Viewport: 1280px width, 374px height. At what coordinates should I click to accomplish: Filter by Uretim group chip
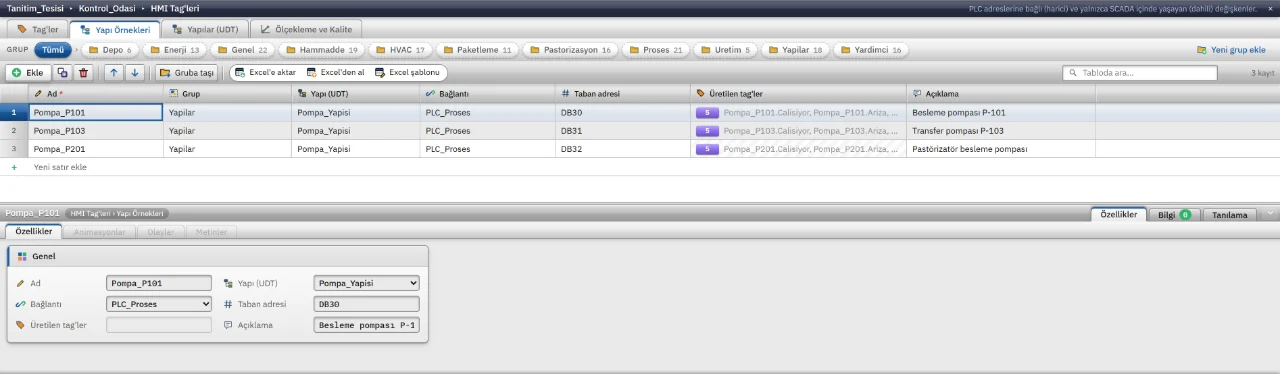click(725, 49)
